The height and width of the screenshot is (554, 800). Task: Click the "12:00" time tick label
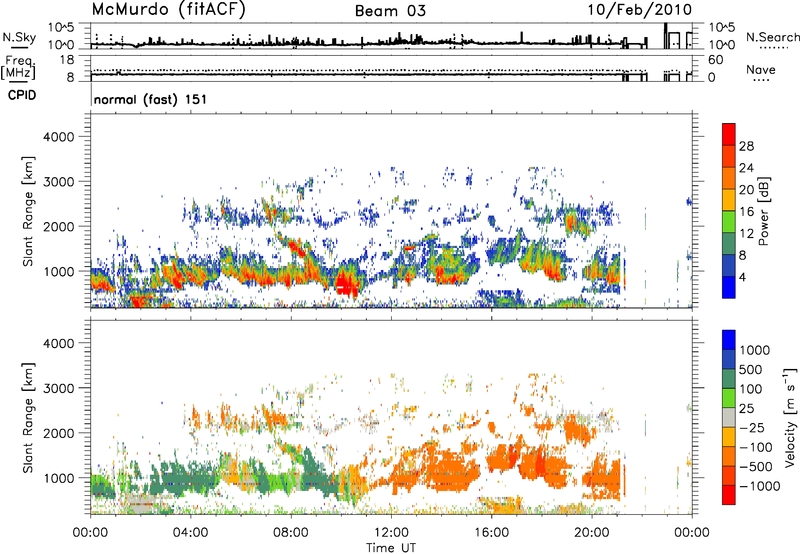391,533
